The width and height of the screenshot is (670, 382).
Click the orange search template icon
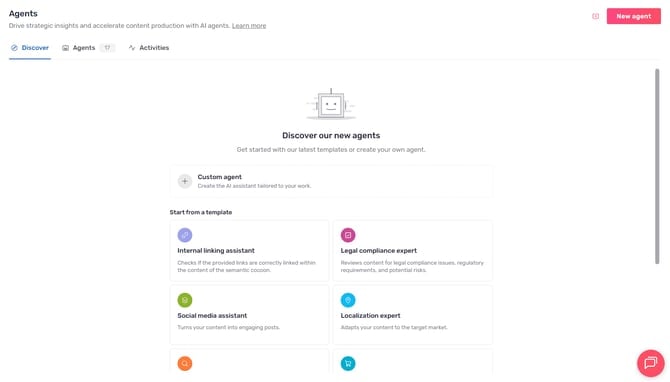point(185,364)
